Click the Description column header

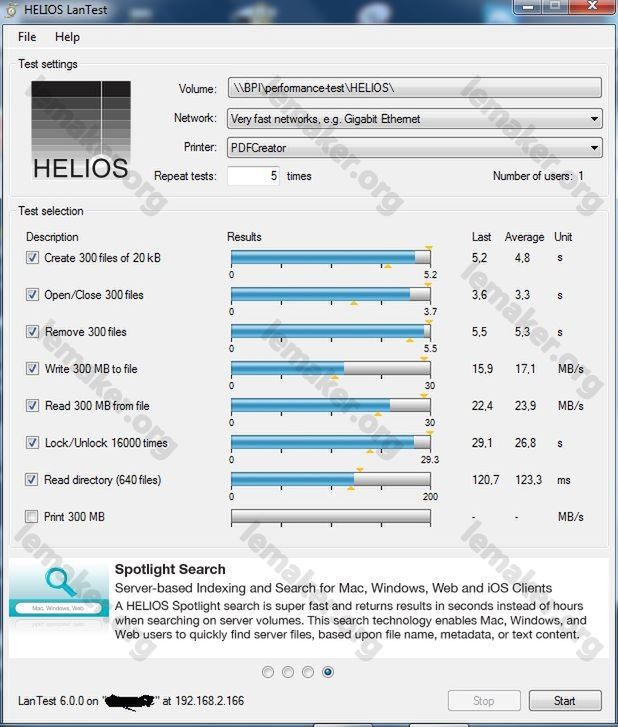coord(52,237)
